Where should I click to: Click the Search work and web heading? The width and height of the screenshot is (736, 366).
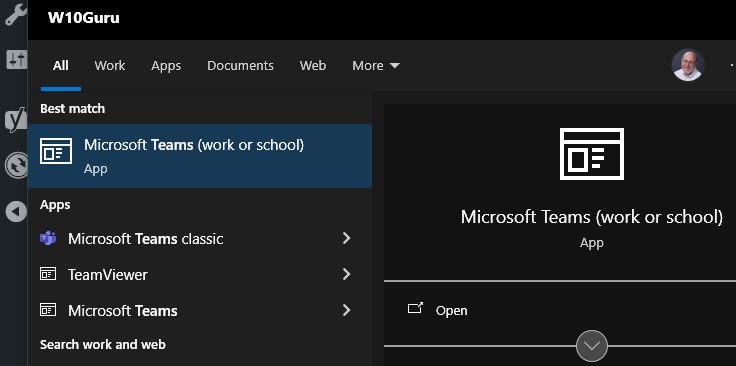click(x=103, y=345)
